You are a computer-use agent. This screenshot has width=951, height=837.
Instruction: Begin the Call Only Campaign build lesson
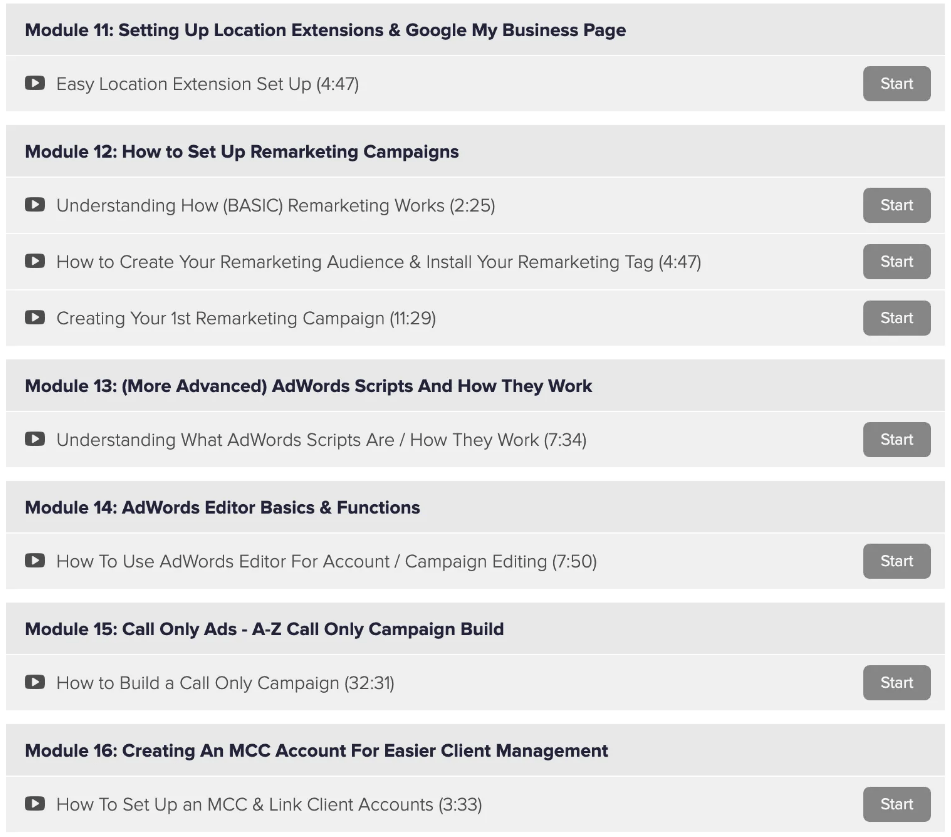[896, 683]
